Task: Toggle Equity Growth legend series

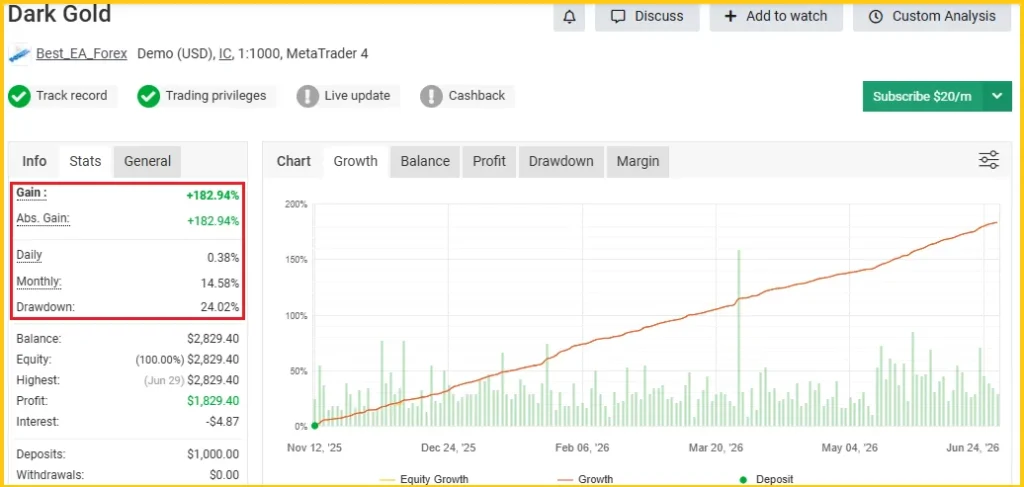Action: click(x=423, y=480)
